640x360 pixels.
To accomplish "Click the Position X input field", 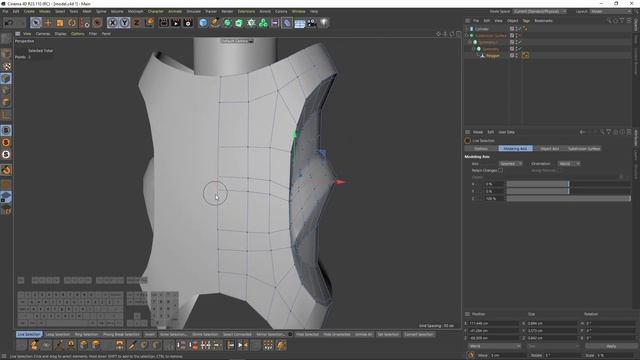I will click(494, 323).
